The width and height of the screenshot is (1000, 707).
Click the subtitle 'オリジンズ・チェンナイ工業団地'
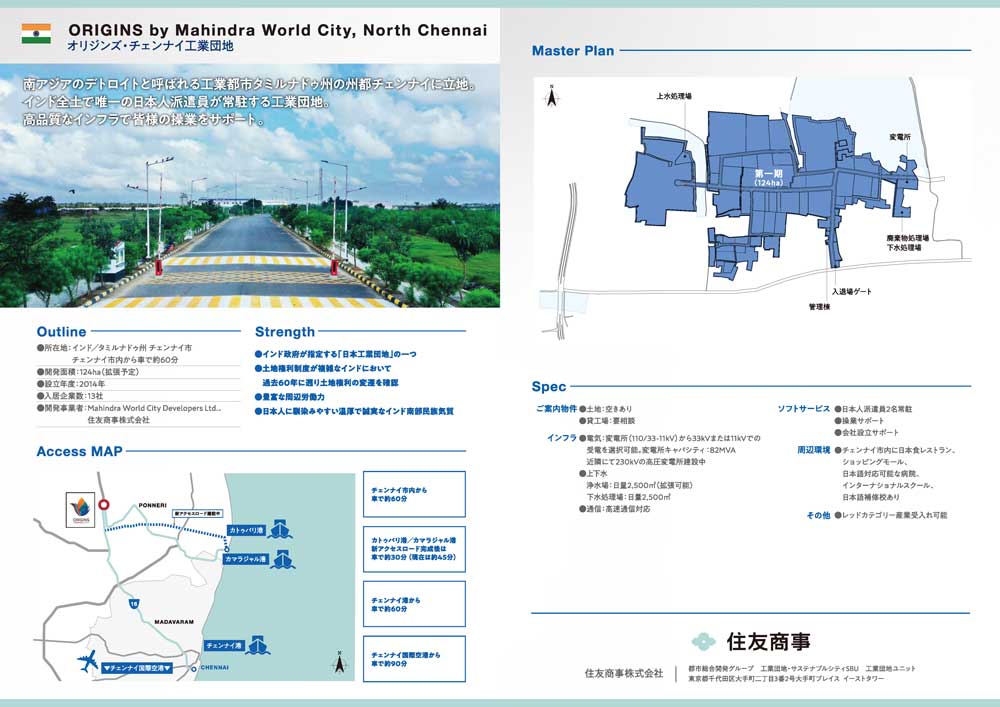click(x=151, y=46)
